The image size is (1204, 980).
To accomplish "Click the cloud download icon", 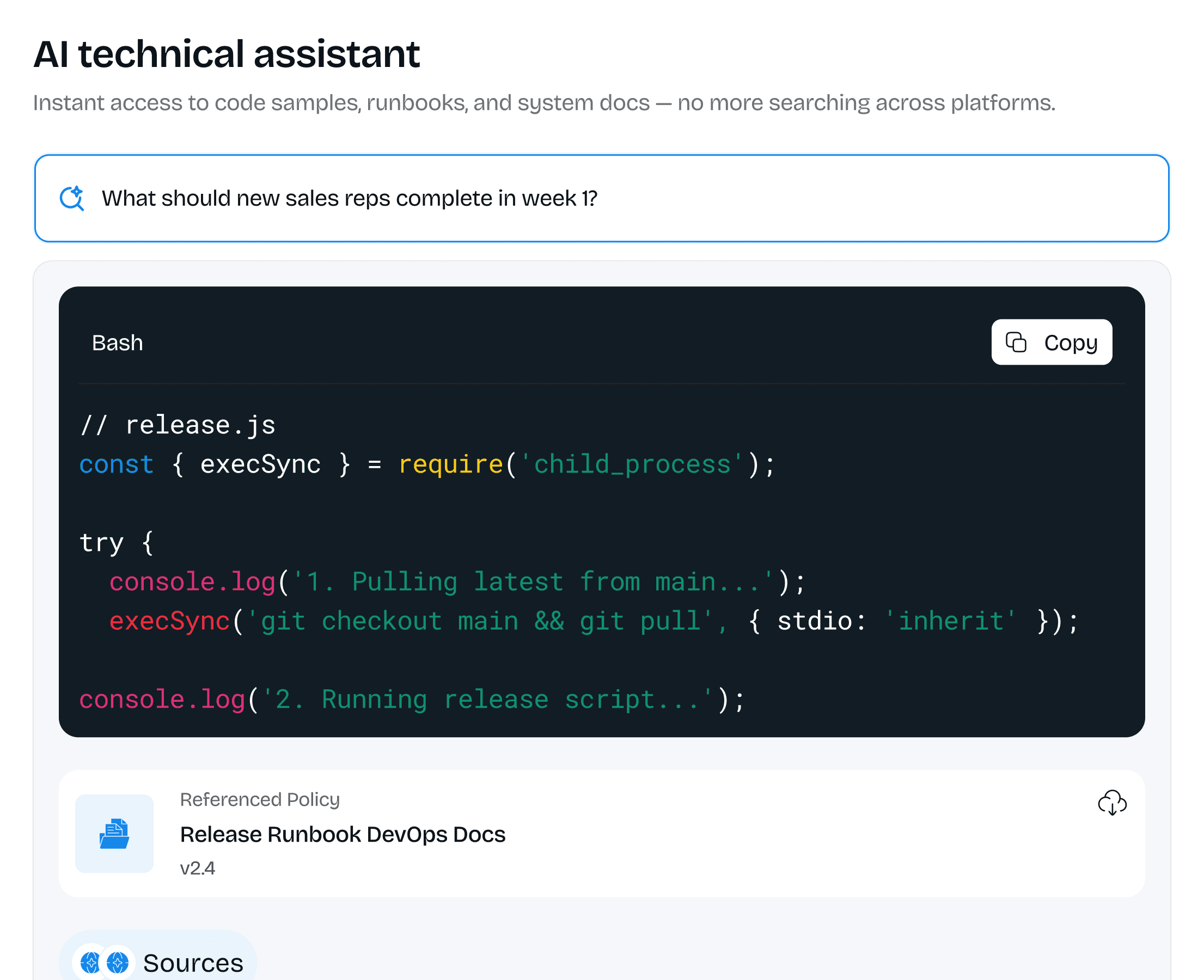I will tap(1111, 802).
